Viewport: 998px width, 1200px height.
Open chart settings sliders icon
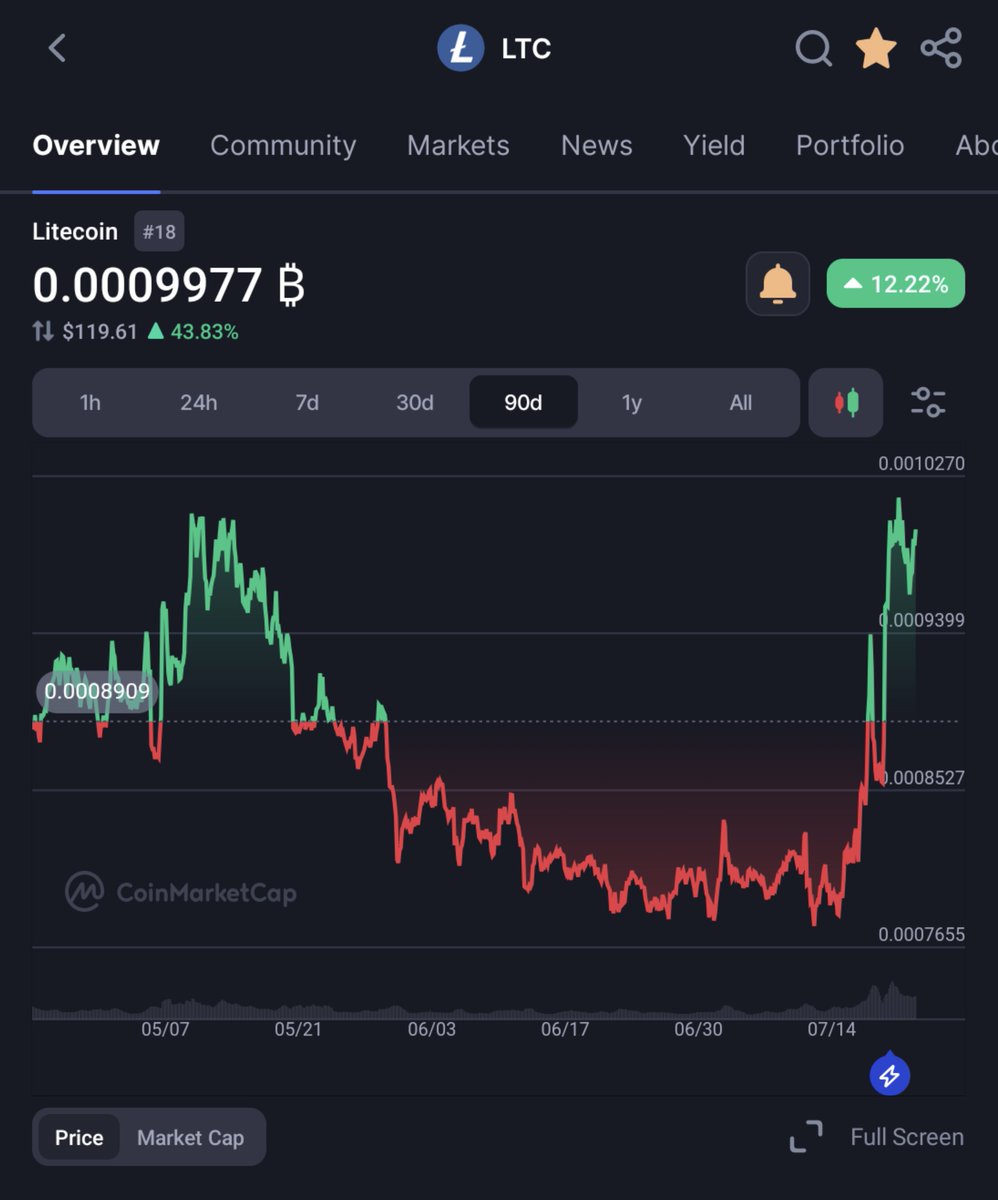coord(928,403)
